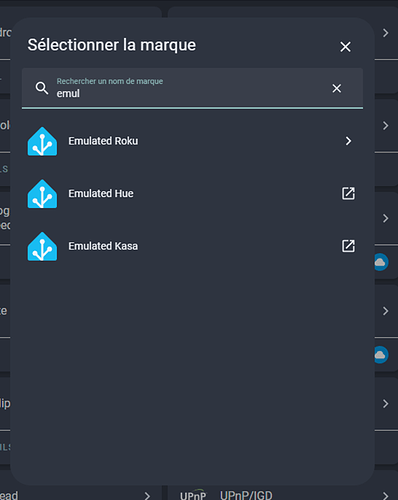
Task: Click the Emulated Hue Home Assistant logo
Action: coord(42,194)
